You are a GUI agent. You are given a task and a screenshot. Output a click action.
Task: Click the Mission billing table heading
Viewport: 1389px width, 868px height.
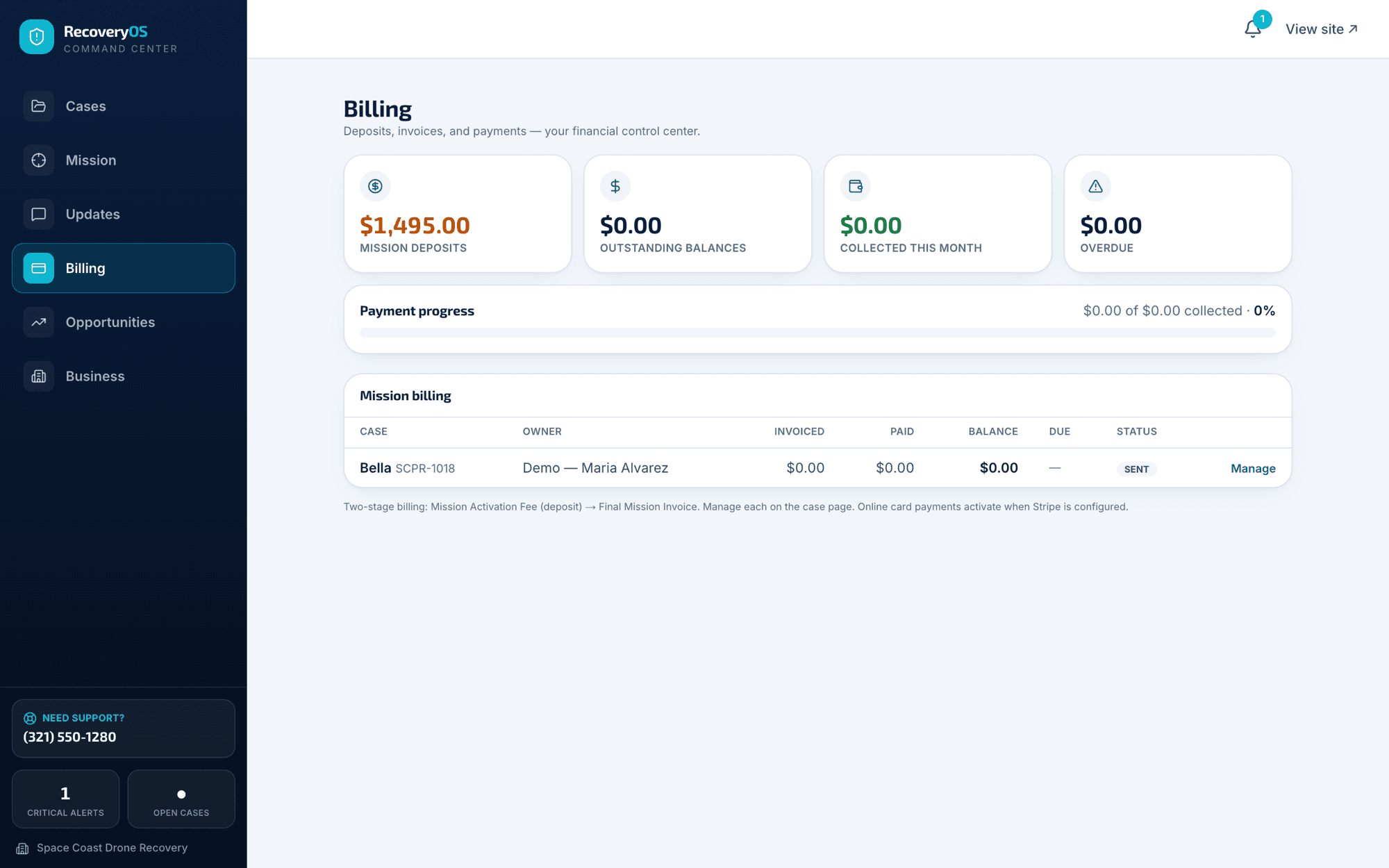pos(406,396)
